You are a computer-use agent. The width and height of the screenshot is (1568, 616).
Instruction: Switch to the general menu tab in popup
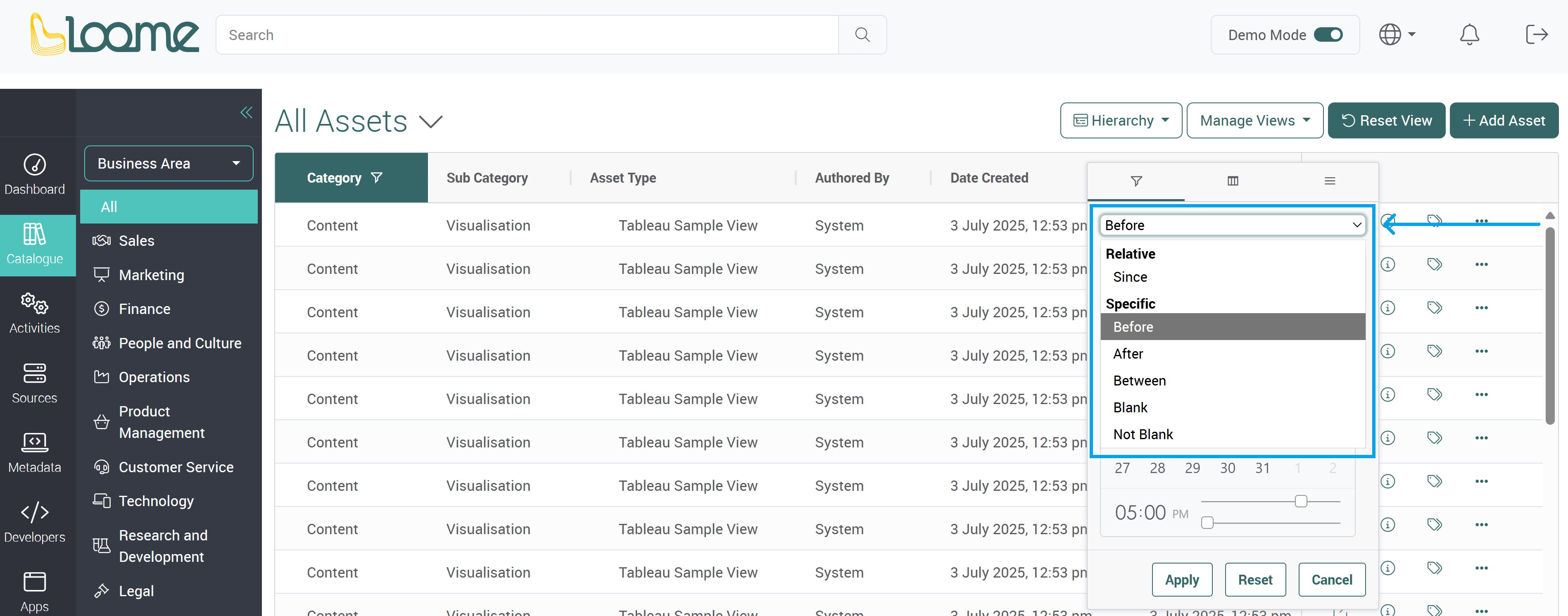(1329, 181)
